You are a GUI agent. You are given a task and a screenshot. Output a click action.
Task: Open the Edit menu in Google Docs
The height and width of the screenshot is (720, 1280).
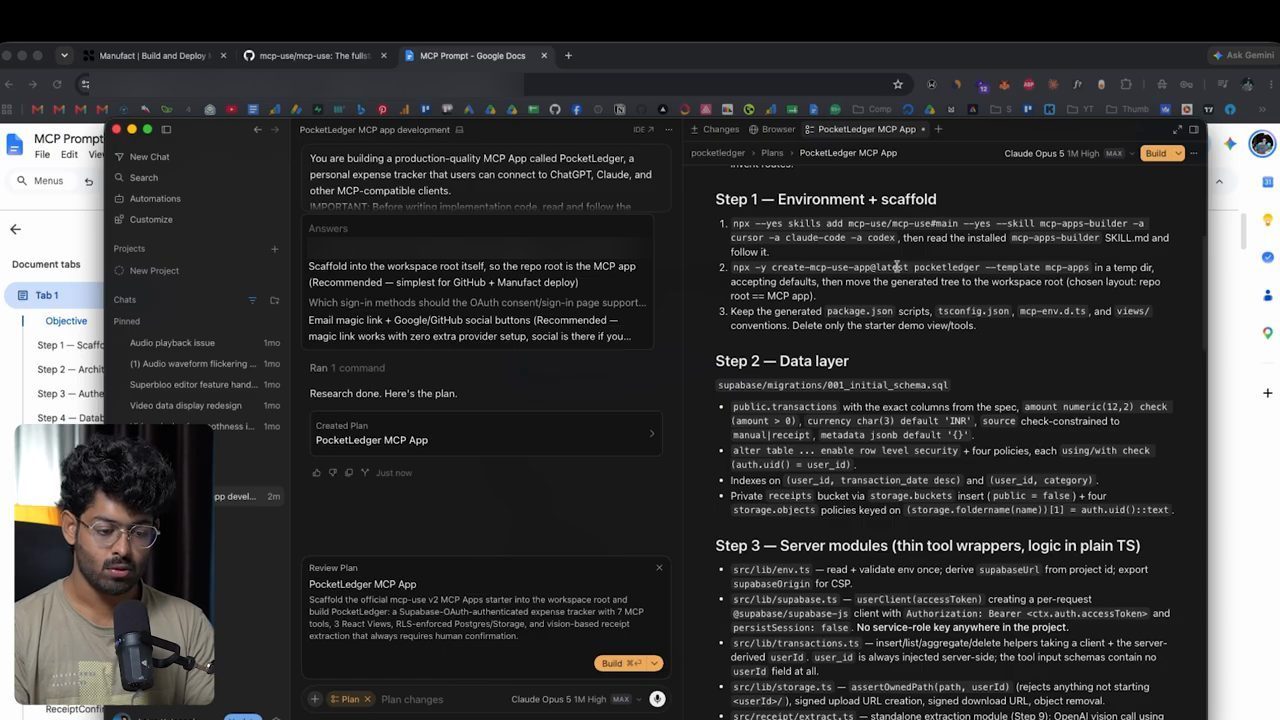[x=69, y=155]
